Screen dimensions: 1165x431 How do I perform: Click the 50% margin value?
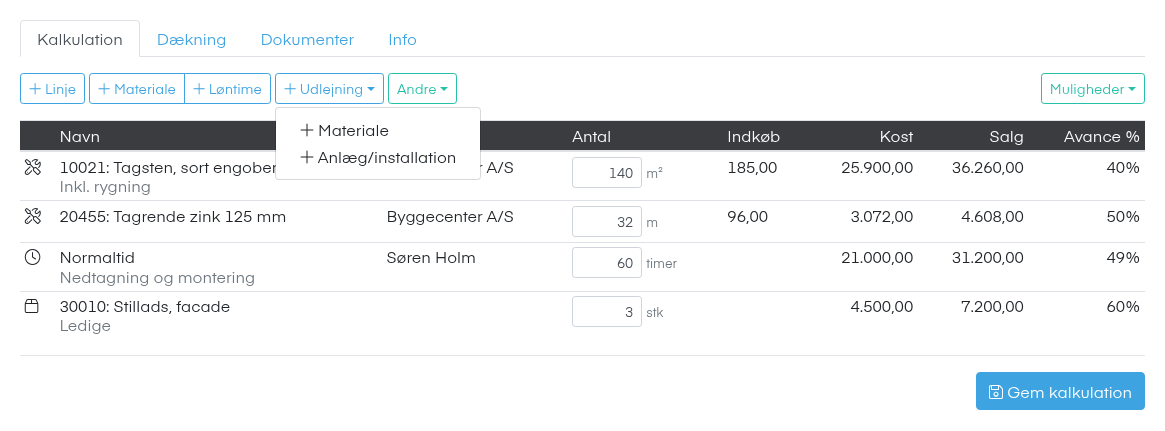[x=1123, y=217]
